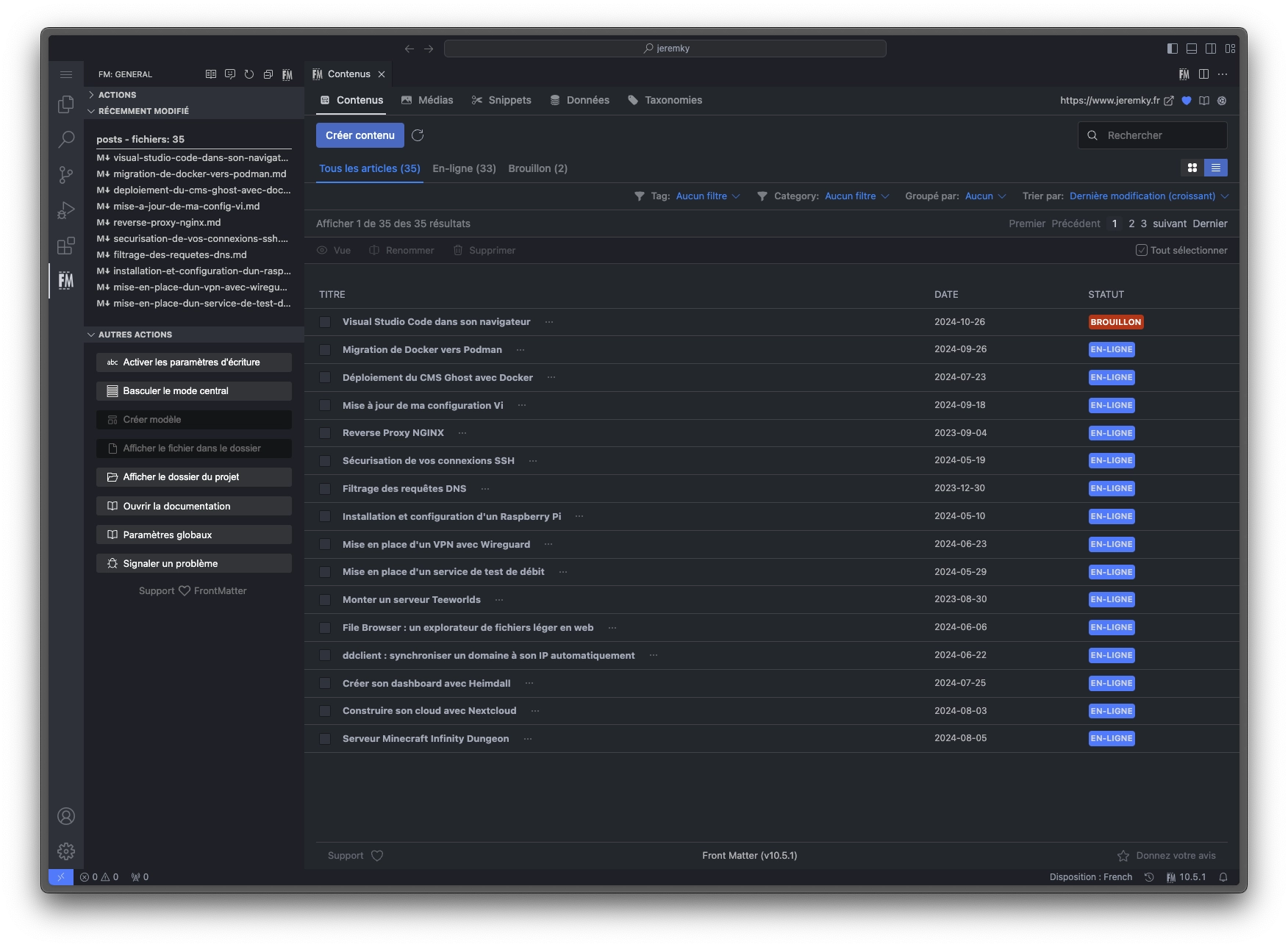
Task: Open the Accounts menu icon
Action: coord(66,816)
